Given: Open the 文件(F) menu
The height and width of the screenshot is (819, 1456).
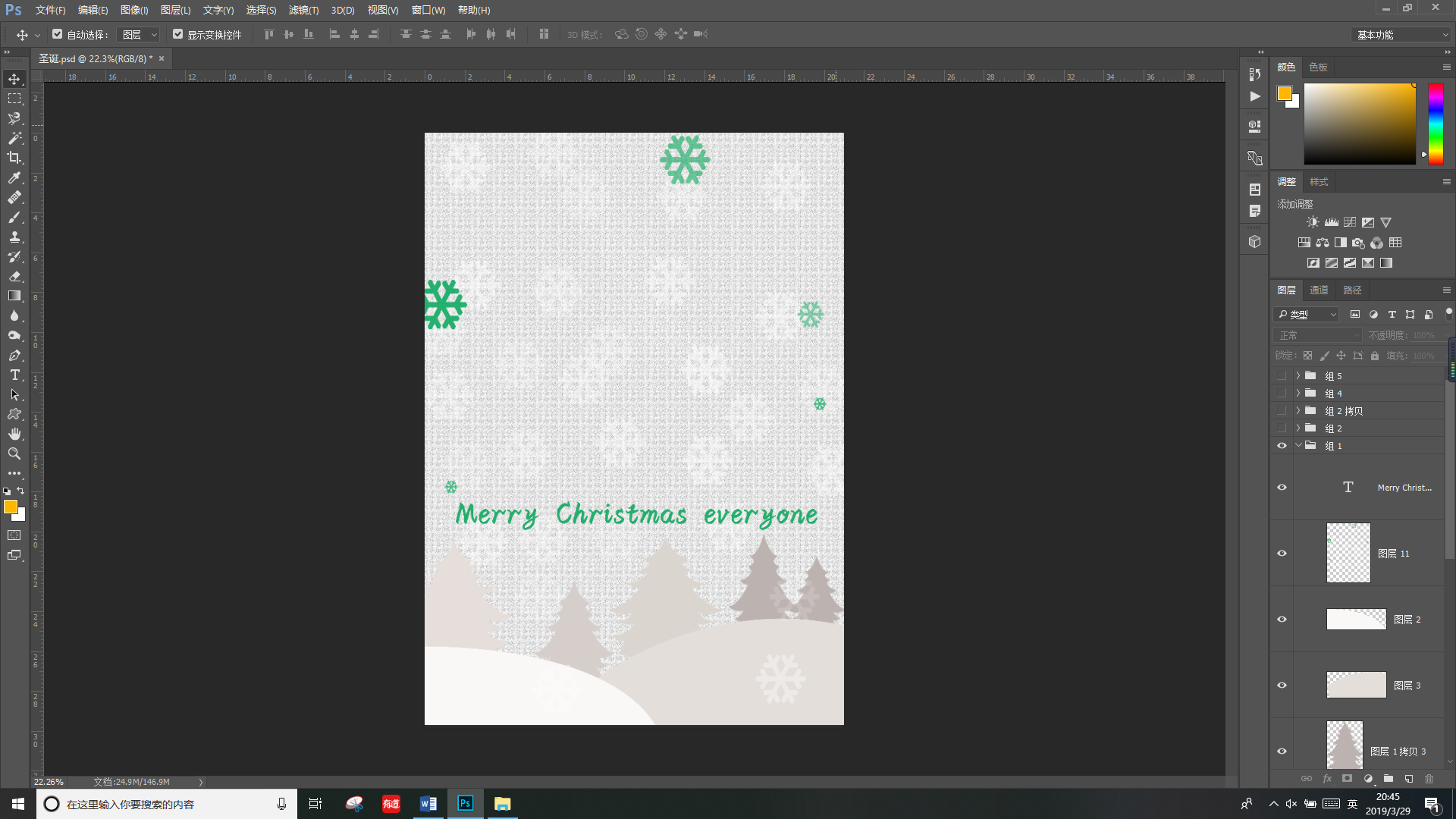Looking at the screenshot, I should coord(50,10).
